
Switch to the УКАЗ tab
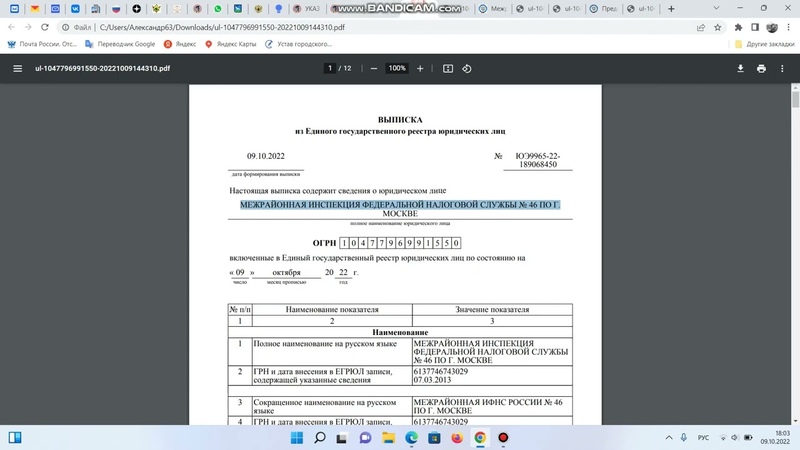[x=307, y=9]
